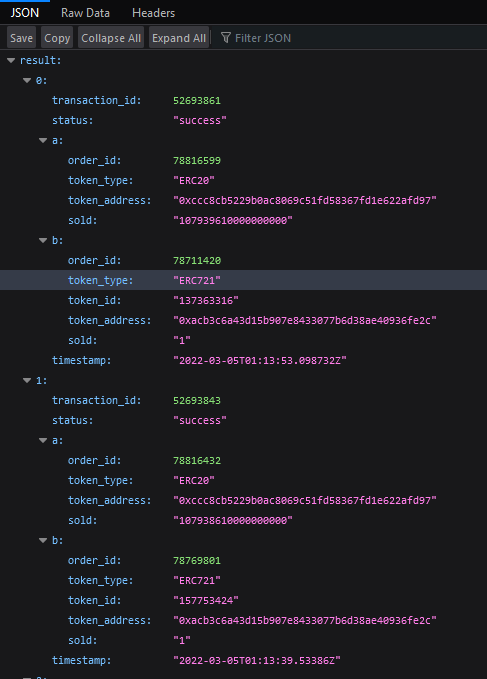Click the funnel filter icon
This screenshot has height=679, width=487.
[226, 38]
